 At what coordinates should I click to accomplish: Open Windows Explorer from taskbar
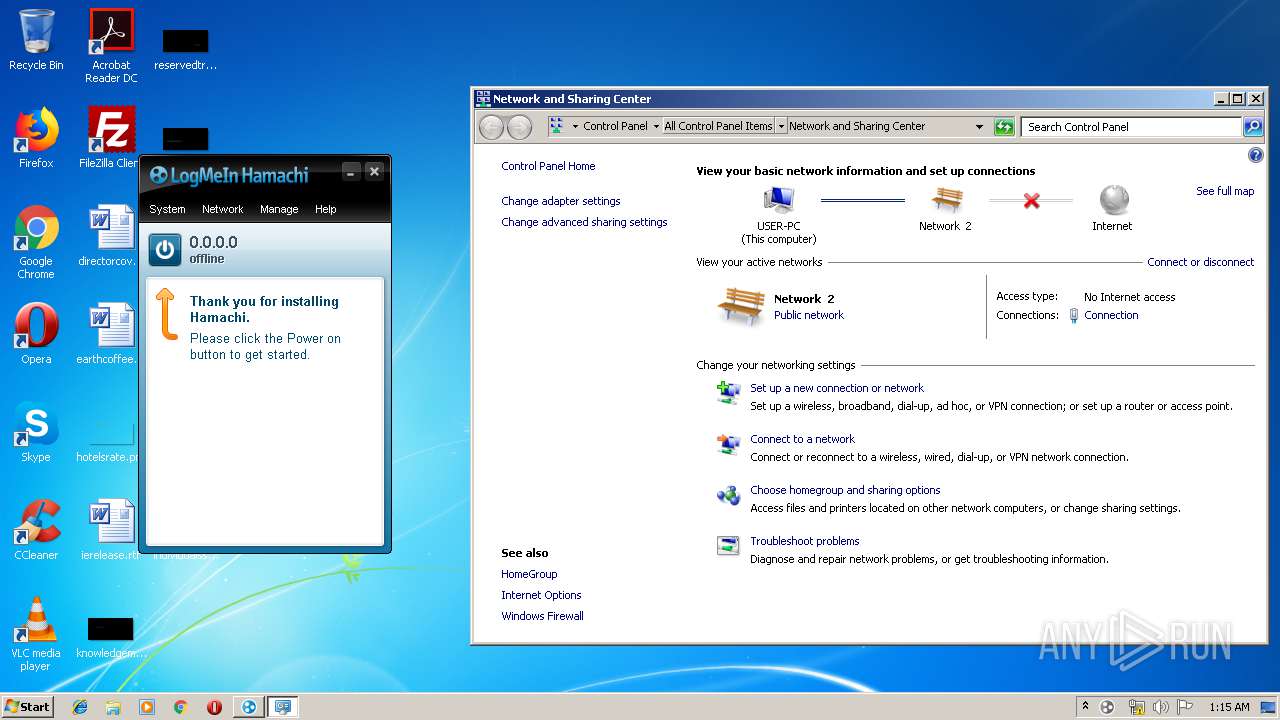tap(113, 707)
